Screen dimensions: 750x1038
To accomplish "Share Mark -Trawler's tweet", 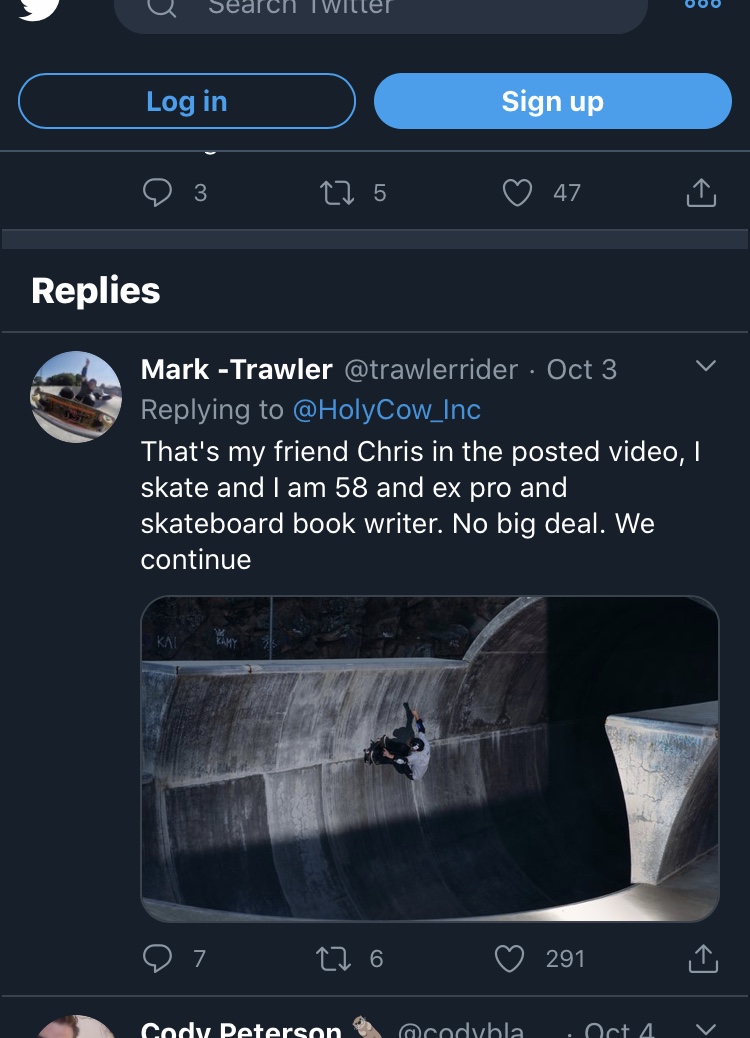I will [x=703, y=958].
